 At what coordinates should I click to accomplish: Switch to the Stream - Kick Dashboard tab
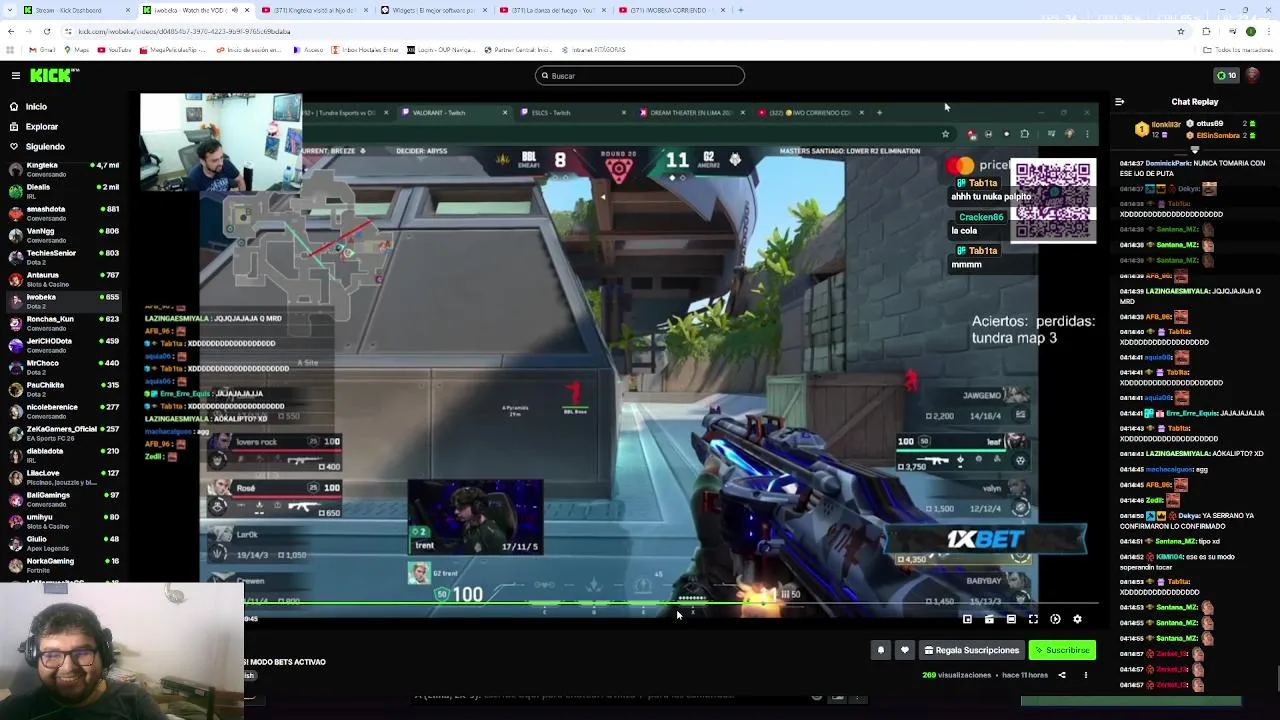coord(78,10)
